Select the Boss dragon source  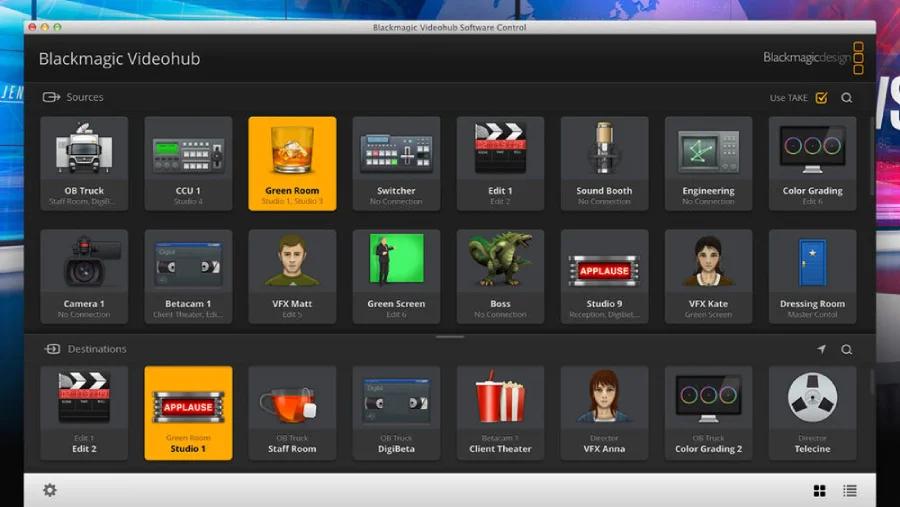500,276
